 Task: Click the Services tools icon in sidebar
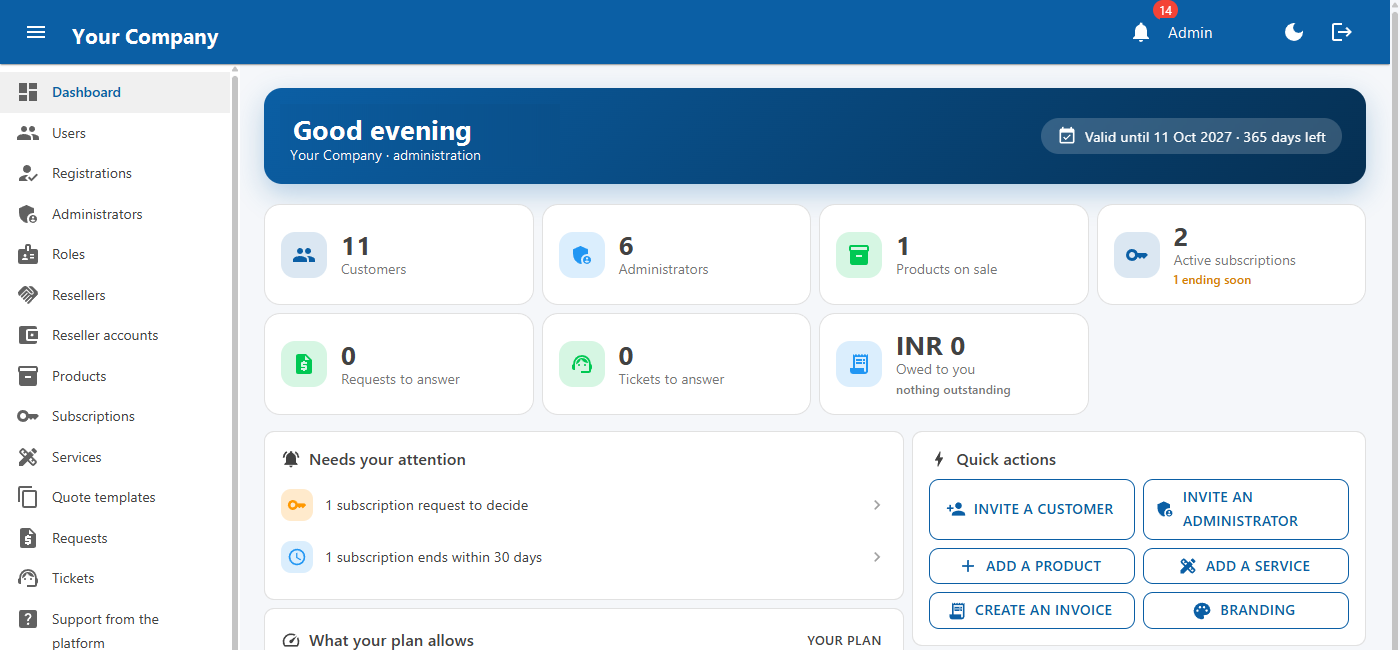pyautogui.click(x=28, y=457)
